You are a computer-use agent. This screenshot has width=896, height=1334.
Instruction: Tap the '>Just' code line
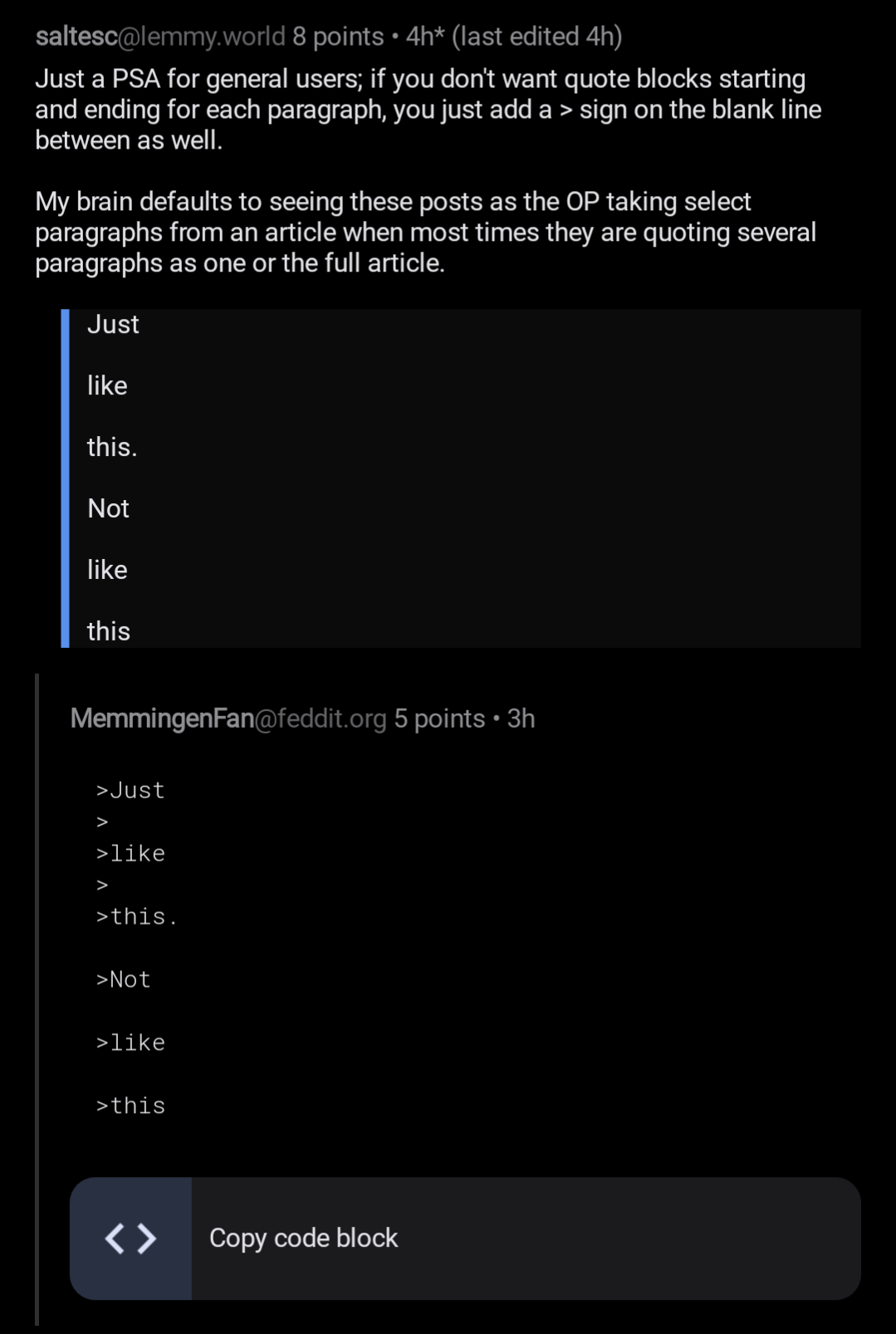click(x=130, y=791)
